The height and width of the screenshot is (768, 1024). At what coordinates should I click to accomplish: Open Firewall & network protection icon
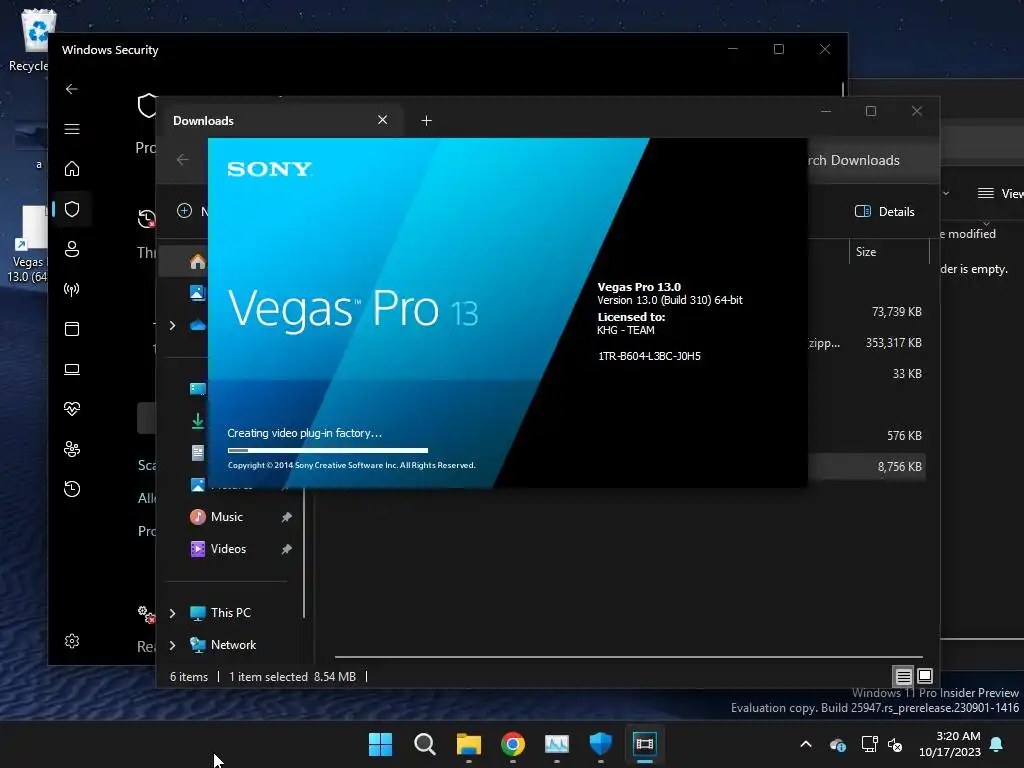pos(72,289)
